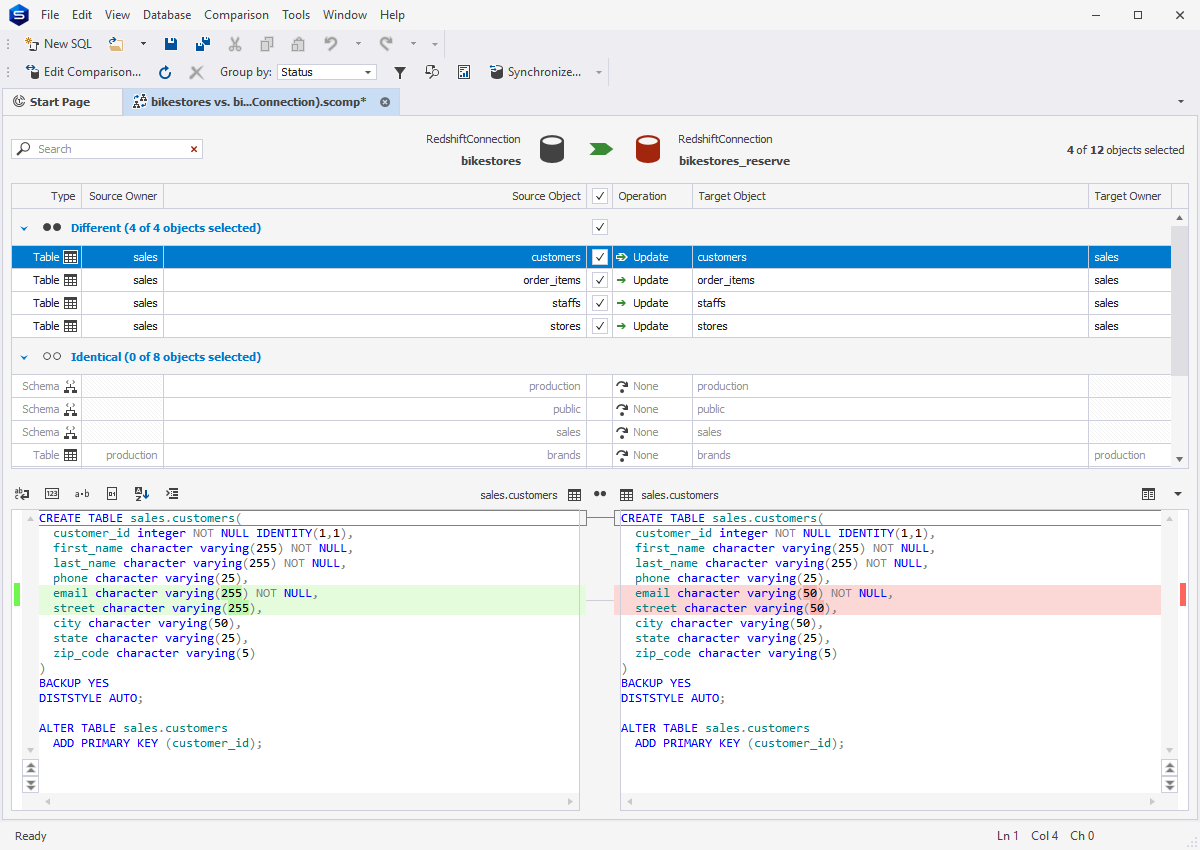Open the diff layout dropdown arrow
Viewport: 1200px width, 850px height.
pyautogui.click(x=1177, y=494)
